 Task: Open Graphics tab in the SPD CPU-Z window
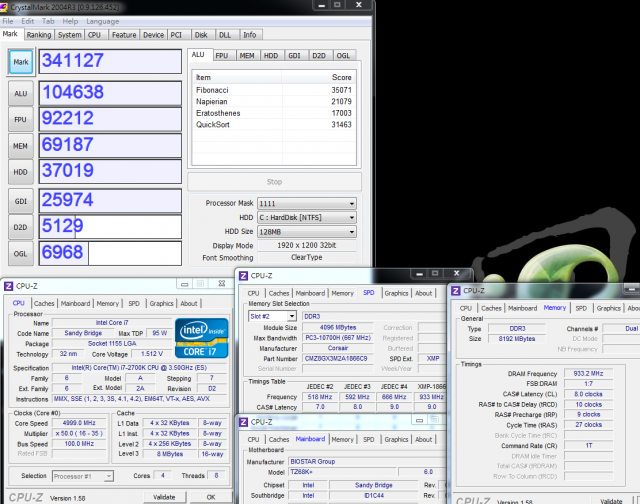(x=396, y=293)
